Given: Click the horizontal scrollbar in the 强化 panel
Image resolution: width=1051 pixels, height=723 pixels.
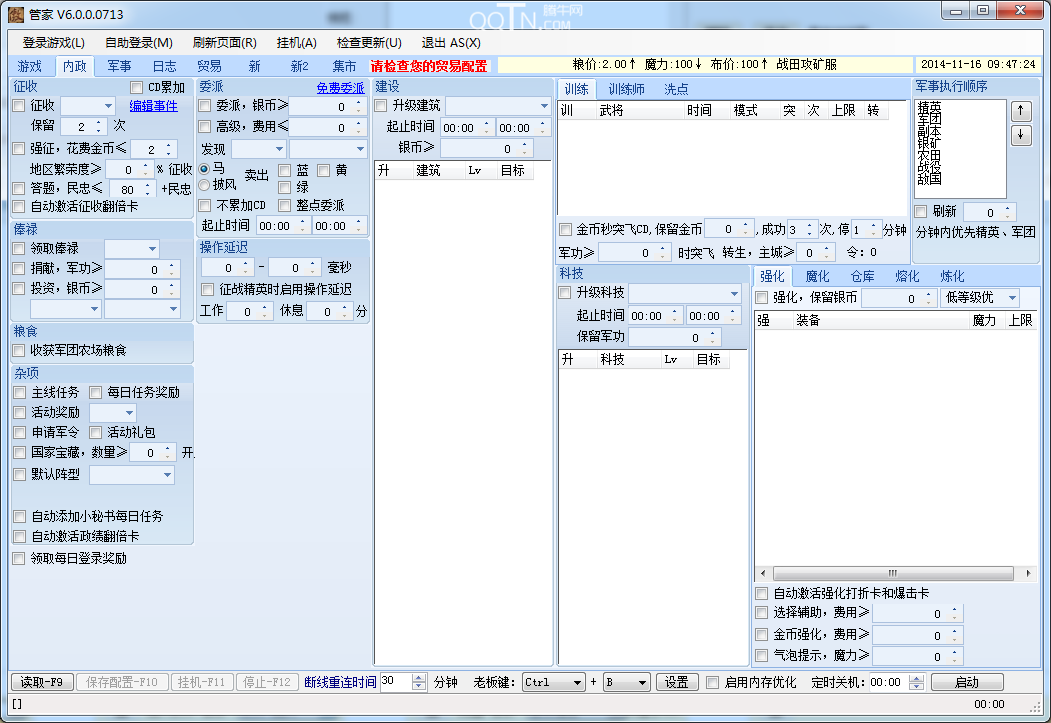Looking at the screenshot, I should (893, 573).
